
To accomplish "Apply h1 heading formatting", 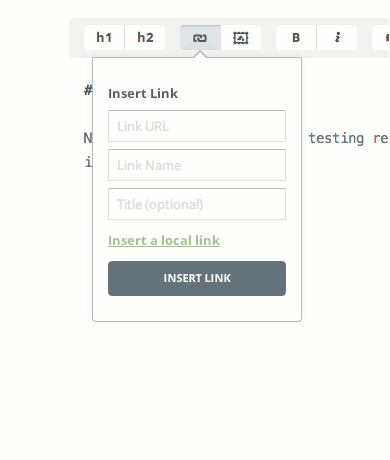I will click(104, 38).
